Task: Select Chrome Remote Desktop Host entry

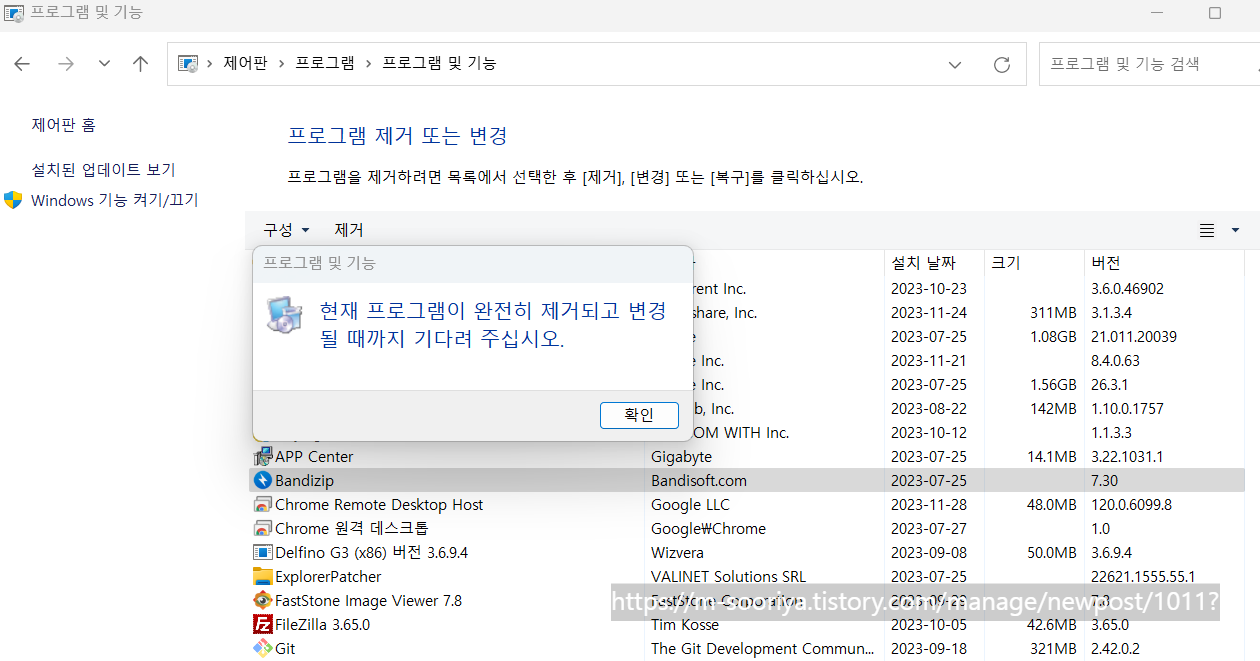Action: [379, 505]
